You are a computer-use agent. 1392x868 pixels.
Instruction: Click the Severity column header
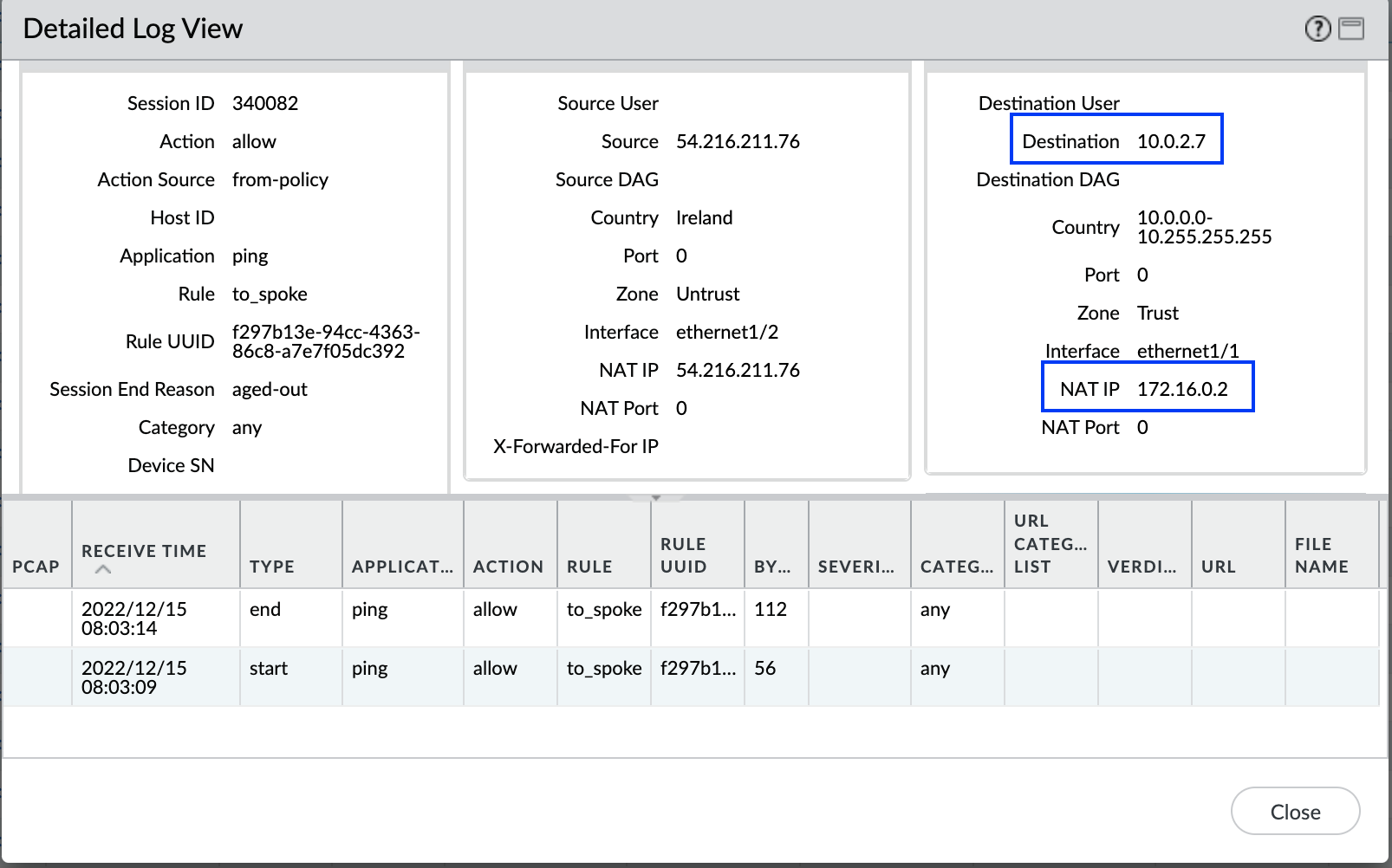click(855, 567)
